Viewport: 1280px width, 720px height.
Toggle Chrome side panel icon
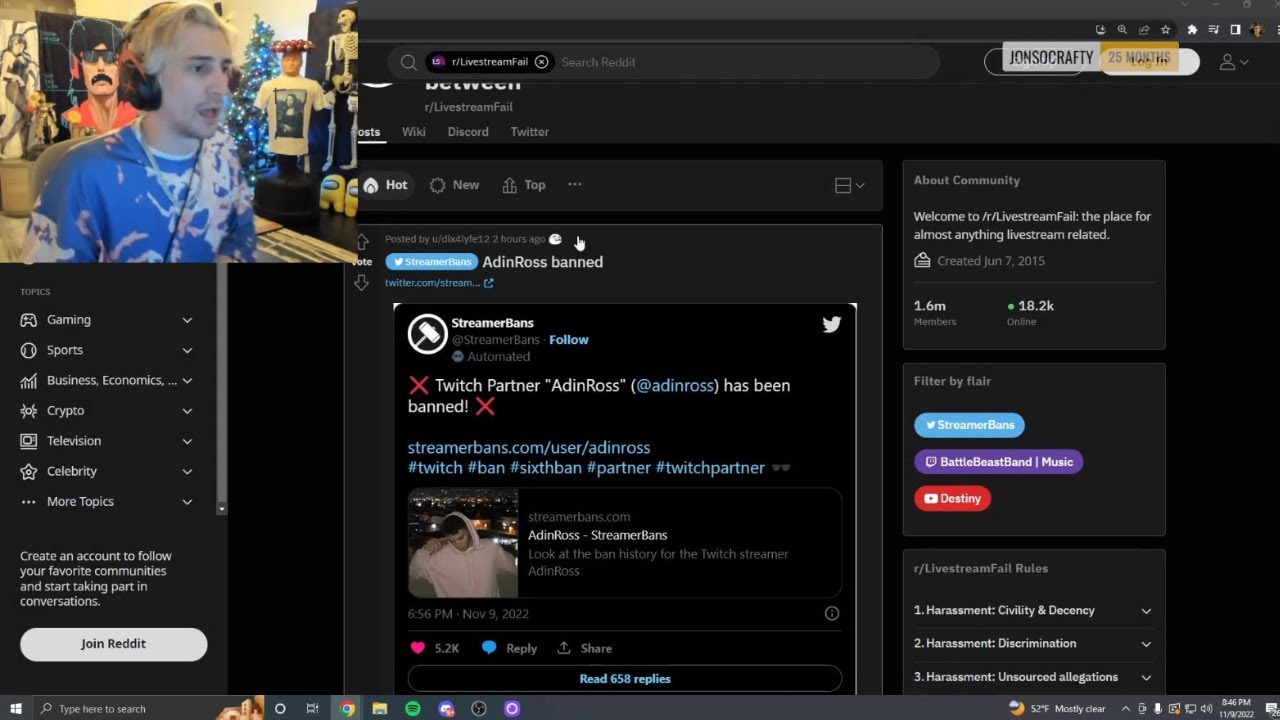pyautogui.click(x=1235, y=30)
